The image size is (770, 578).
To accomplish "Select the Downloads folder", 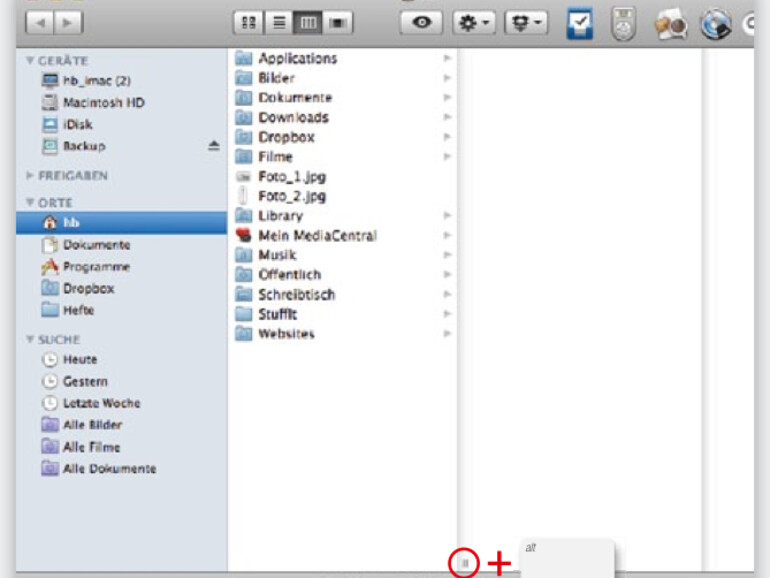I will pos(343,117).
